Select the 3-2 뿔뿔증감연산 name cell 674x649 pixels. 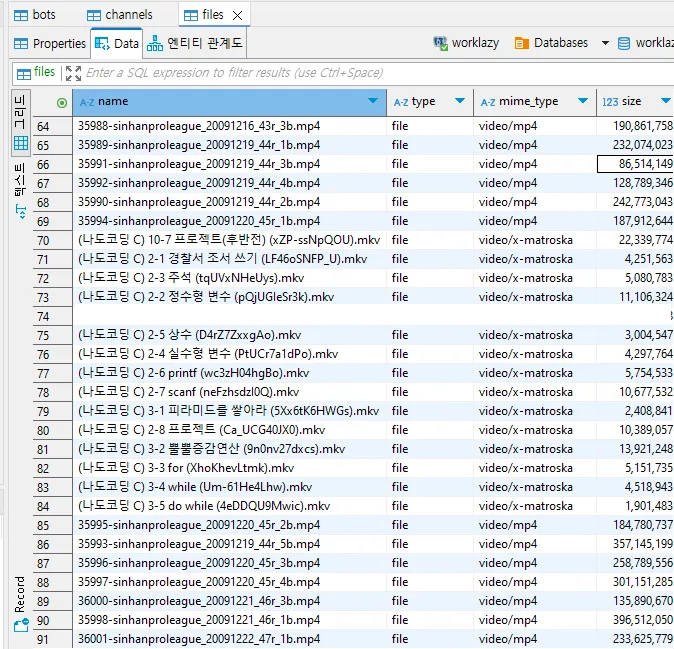[230, 449]
